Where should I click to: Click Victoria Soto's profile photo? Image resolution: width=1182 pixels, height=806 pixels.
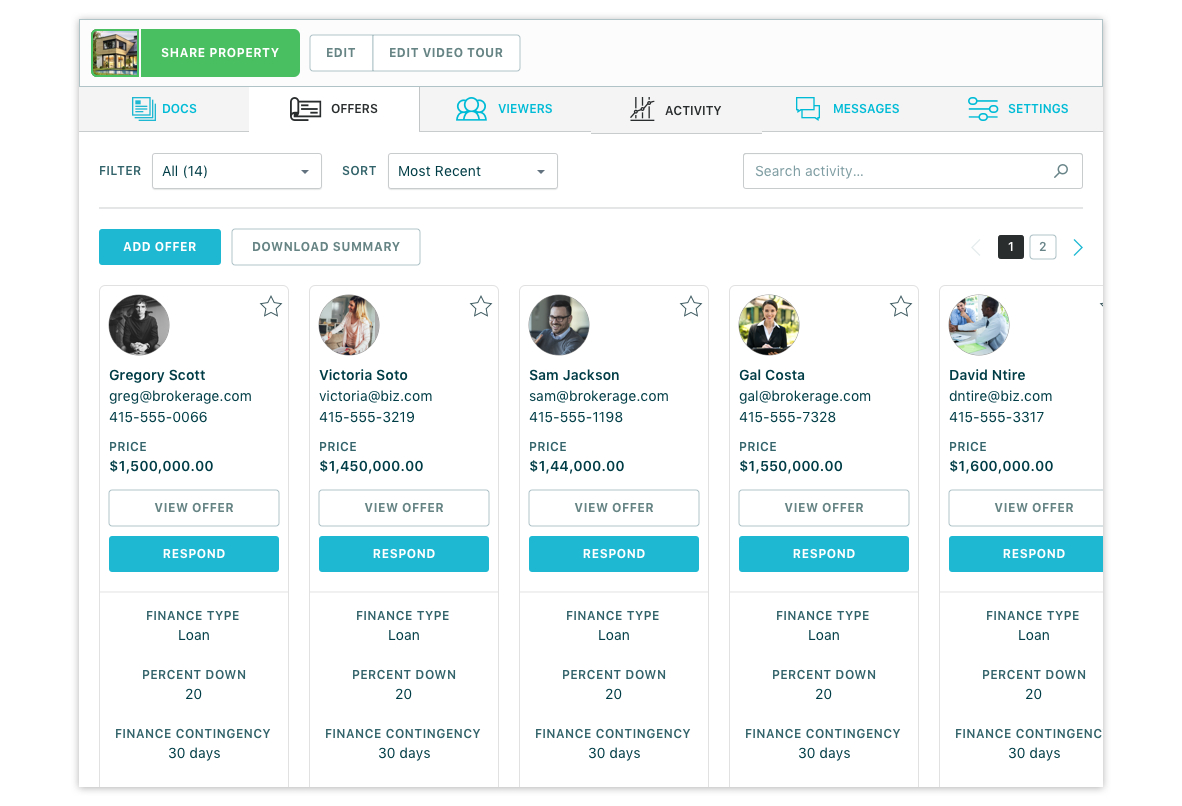349,325
